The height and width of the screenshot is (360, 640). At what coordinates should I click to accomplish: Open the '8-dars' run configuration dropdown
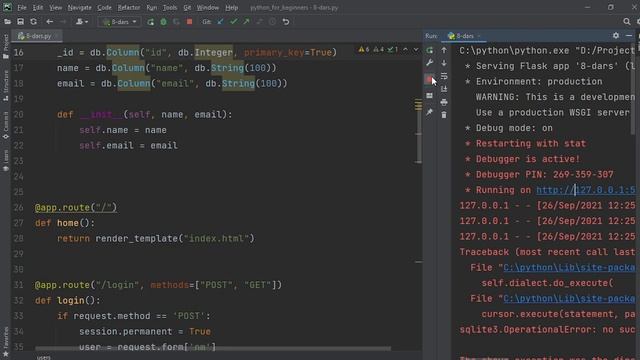(119, 22)
